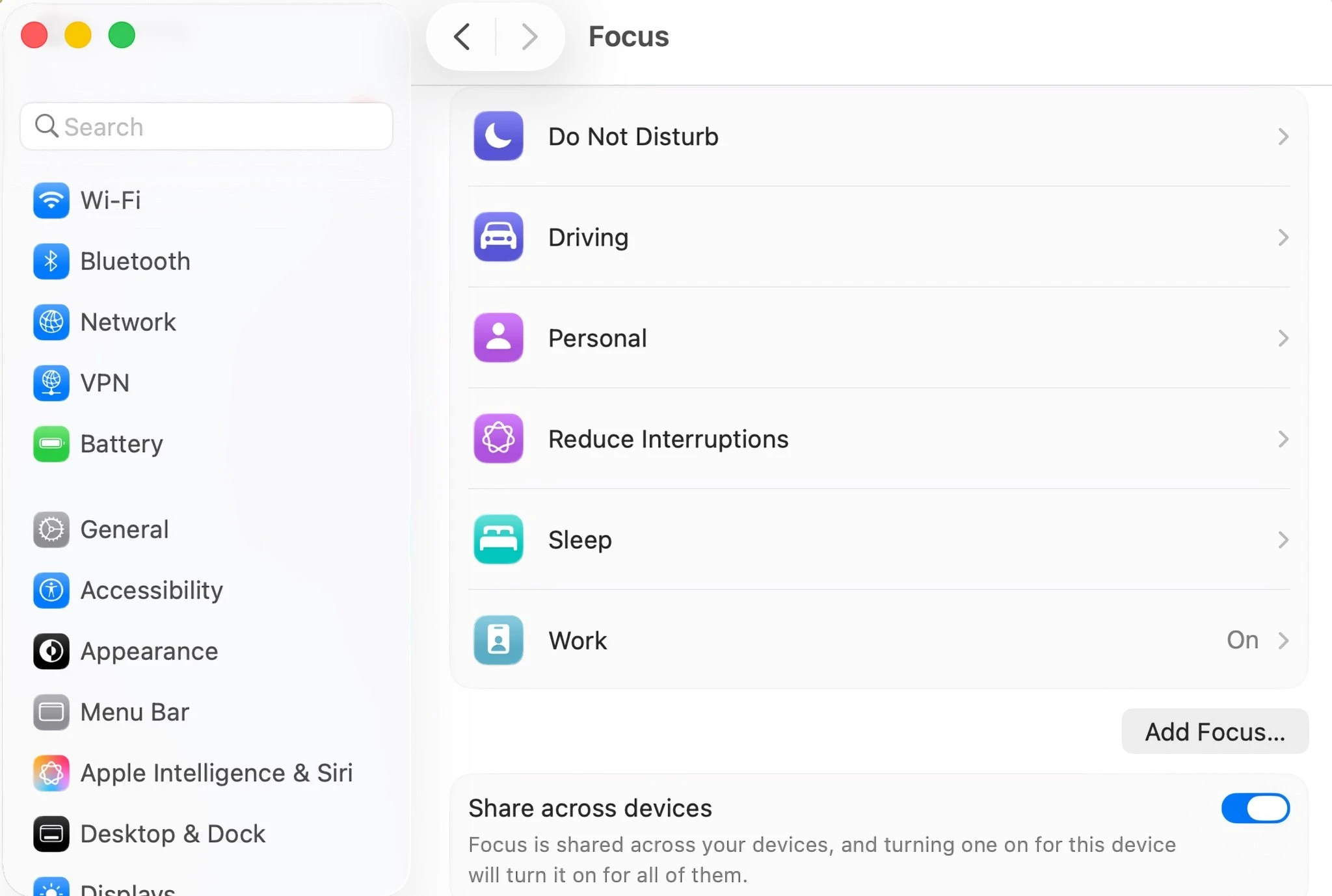Expand Sleep row chevron
This screenshot has width=1332, height=896.
[x=1283, y=540]
